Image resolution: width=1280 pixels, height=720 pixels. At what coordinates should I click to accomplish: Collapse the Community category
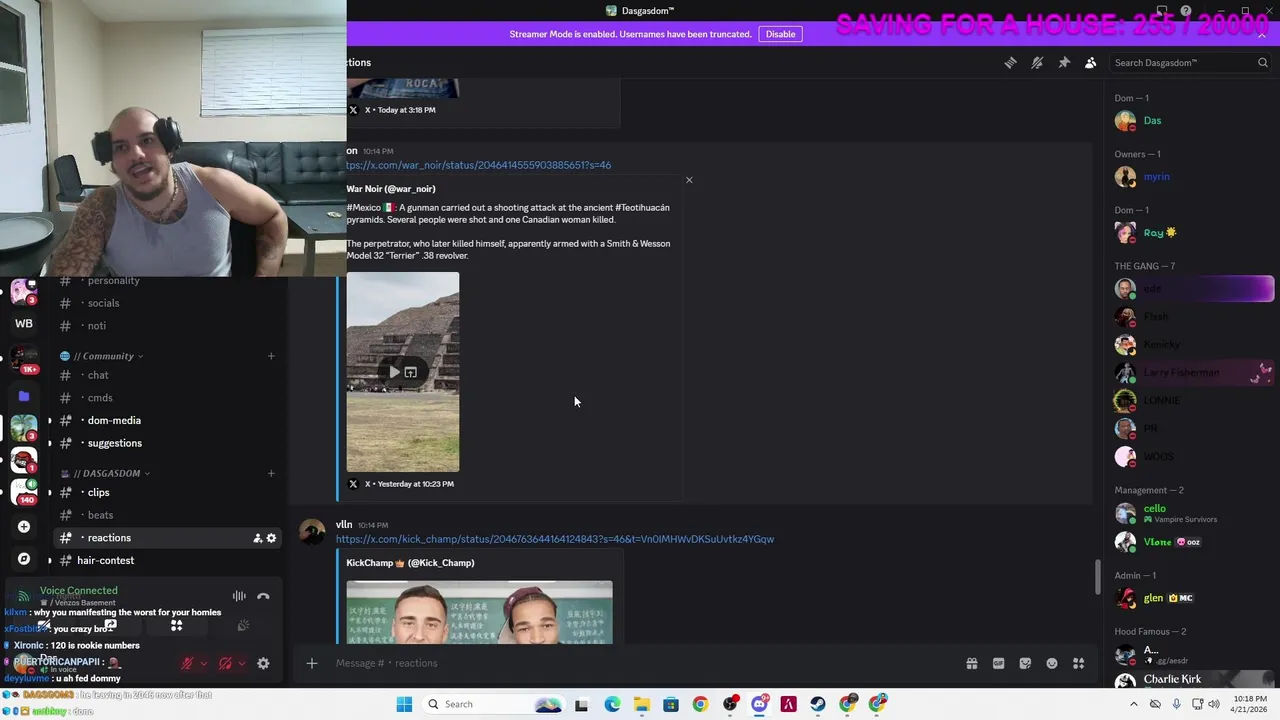(102, 356)
